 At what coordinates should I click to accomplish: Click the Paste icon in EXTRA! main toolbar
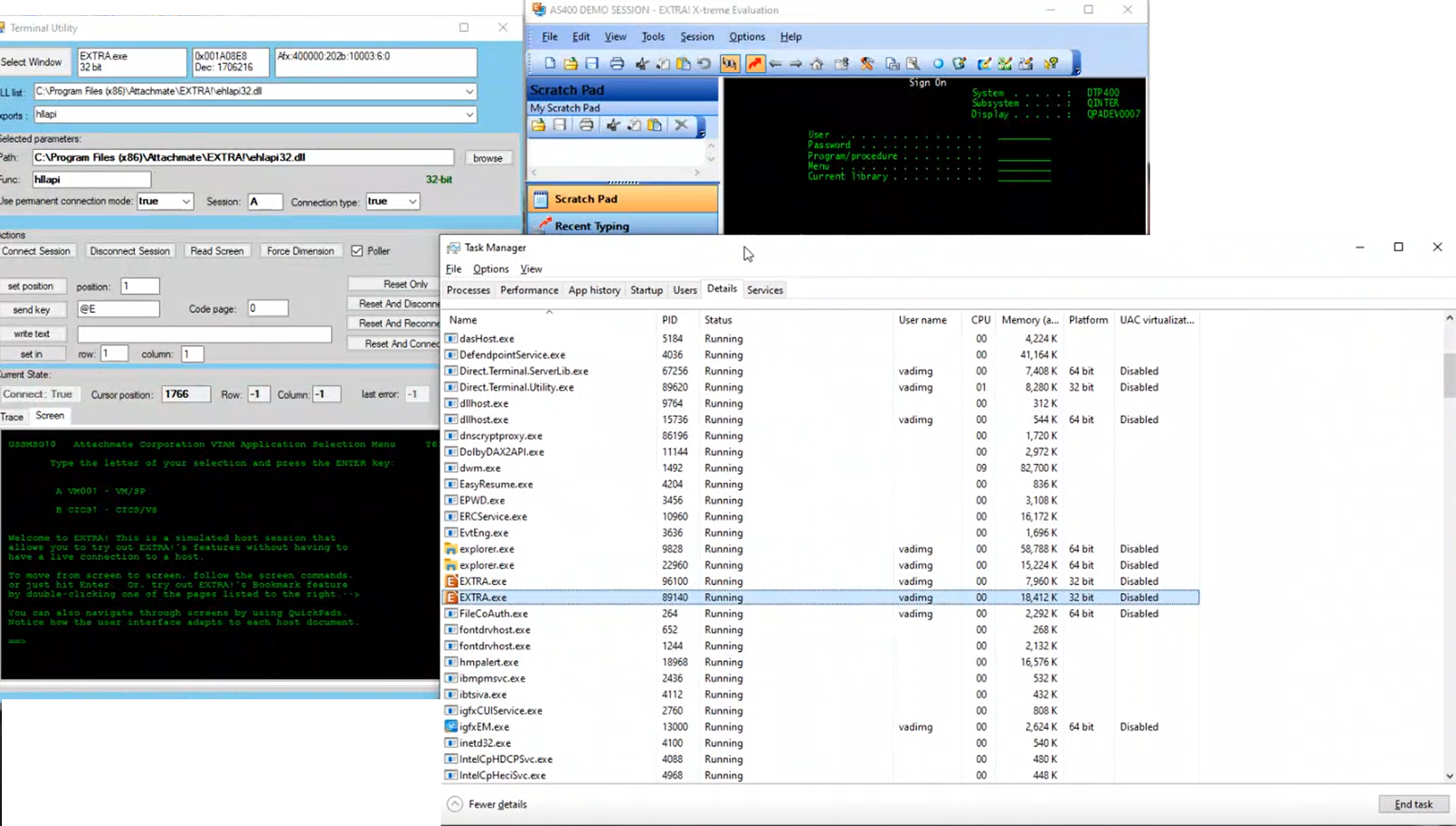pyautogui.click(x=684, y=63)
